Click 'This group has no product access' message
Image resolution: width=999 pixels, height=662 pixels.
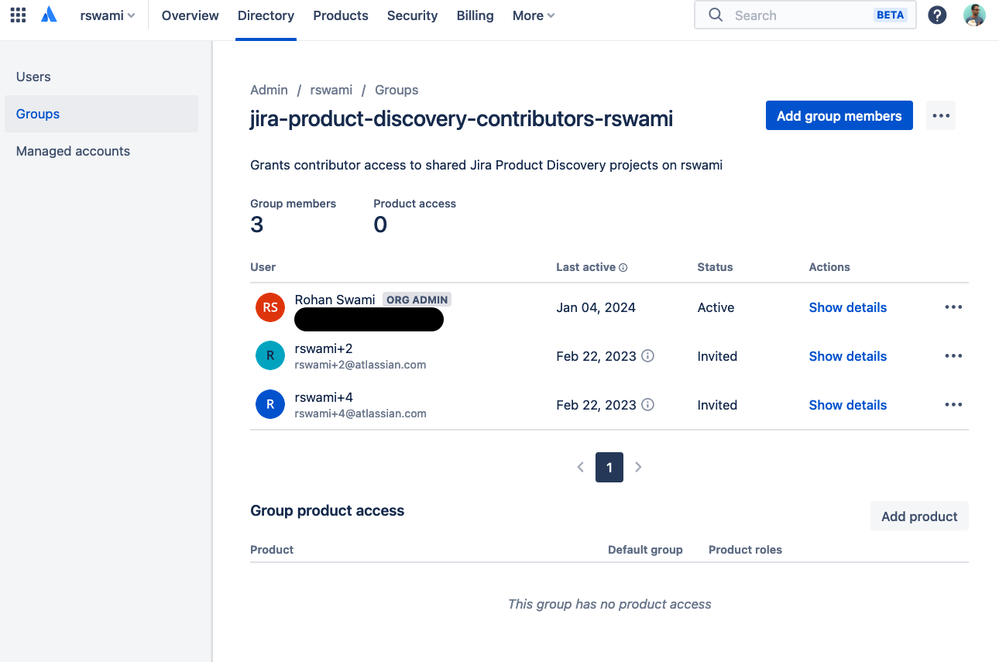(x=609, y=604)
